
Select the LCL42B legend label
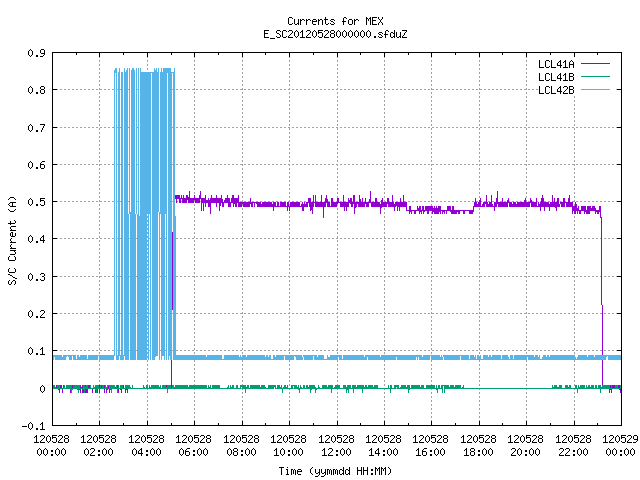pos(556,90)
